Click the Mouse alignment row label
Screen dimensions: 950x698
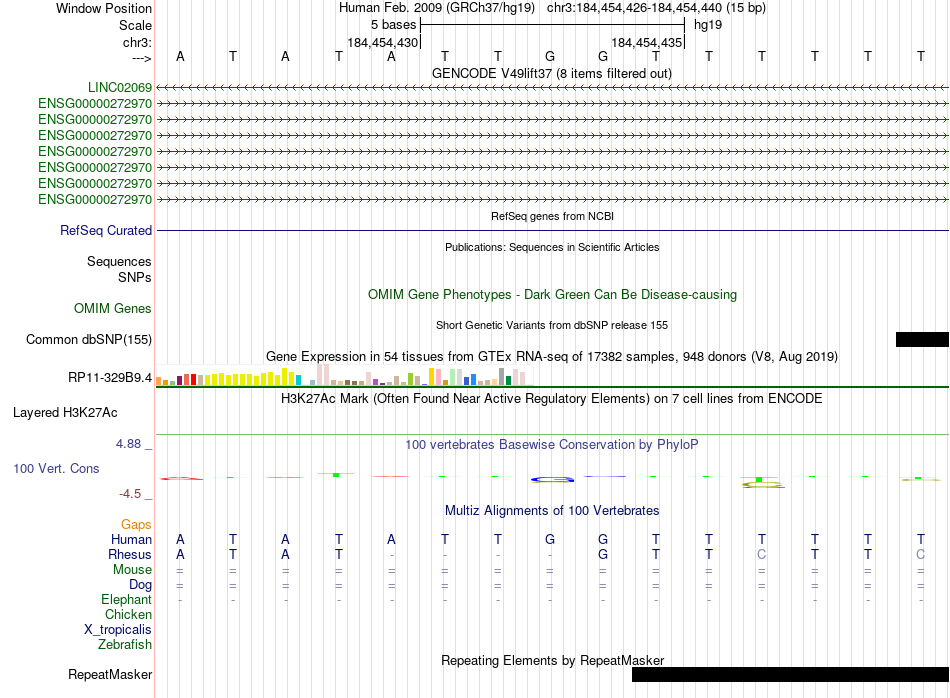pyautogui.click(x=132, y=570)
